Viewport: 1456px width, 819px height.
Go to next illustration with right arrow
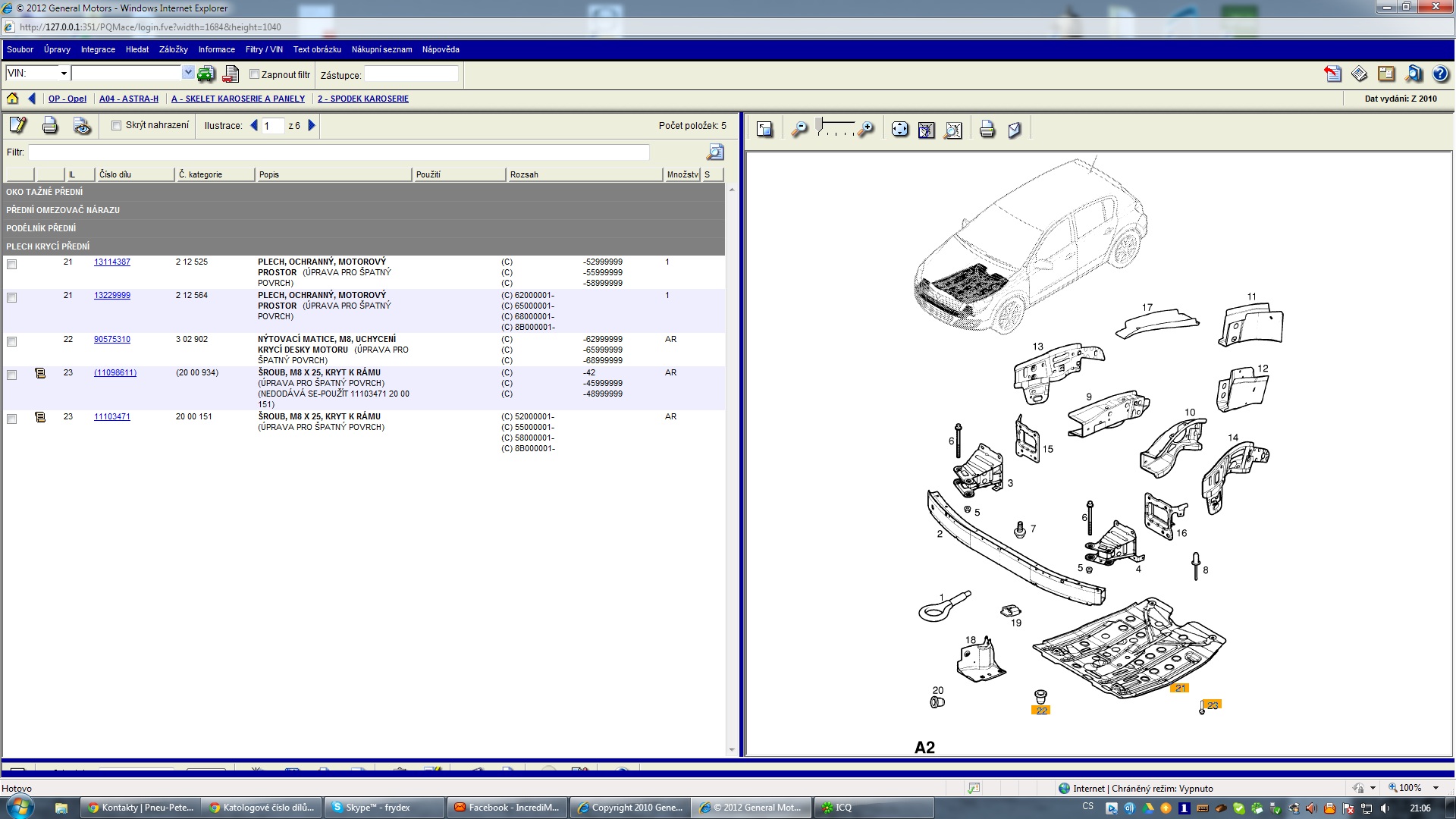tap(312, 126)
